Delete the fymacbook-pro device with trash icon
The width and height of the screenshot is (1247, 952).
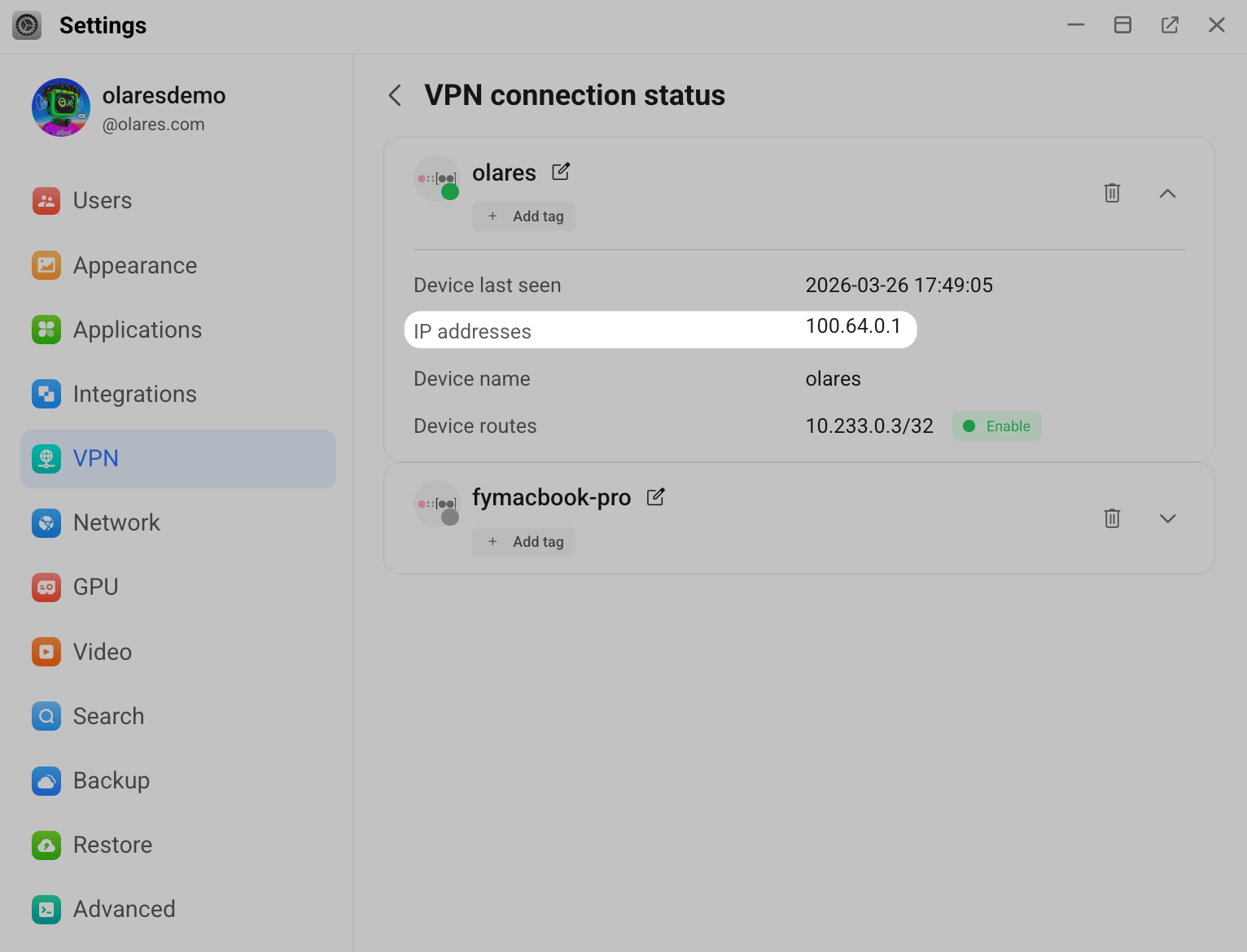1112,518
